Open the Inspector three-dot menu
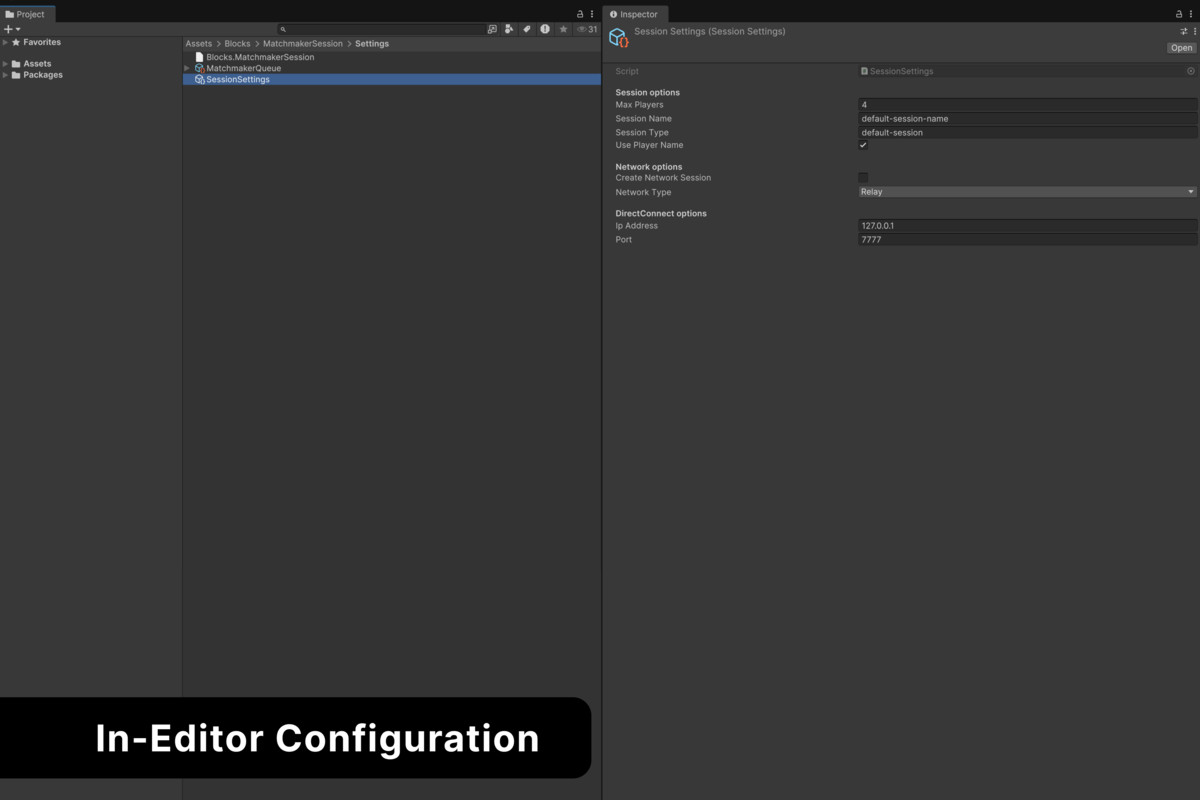Viewport: 1200px width, 800px height. click(x=1192, y=14)
